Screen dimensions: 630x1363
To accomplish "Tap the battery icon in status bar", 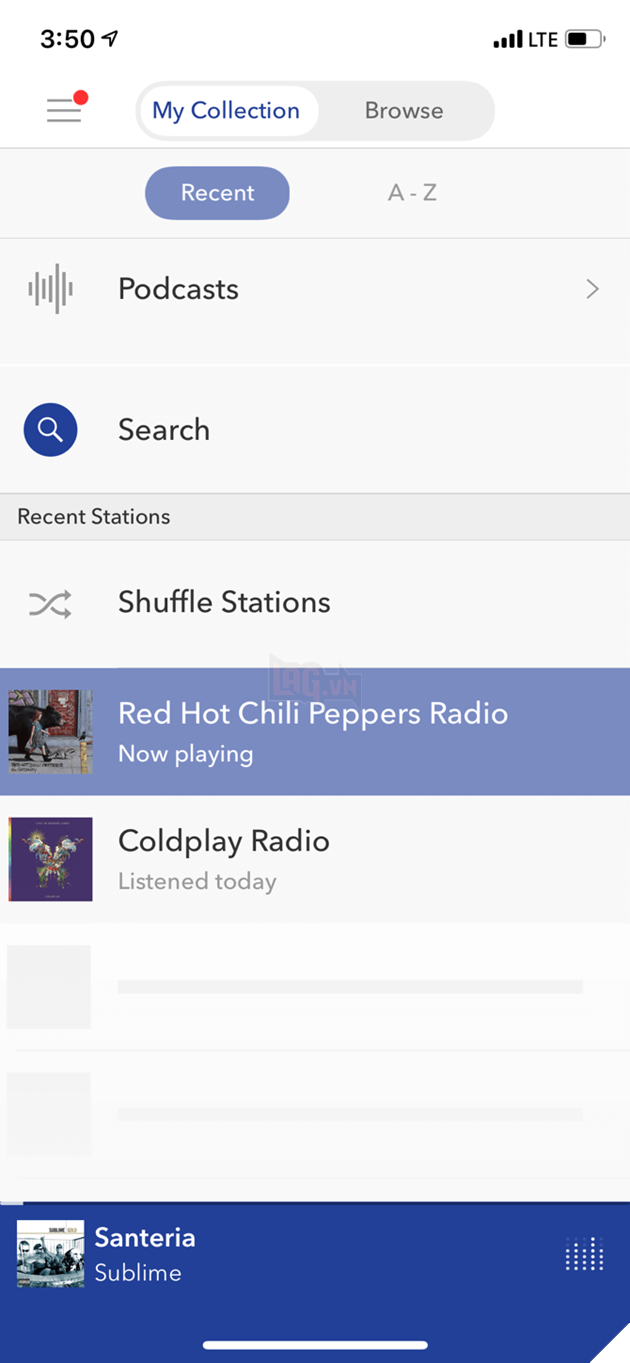I will click(585, 40).
